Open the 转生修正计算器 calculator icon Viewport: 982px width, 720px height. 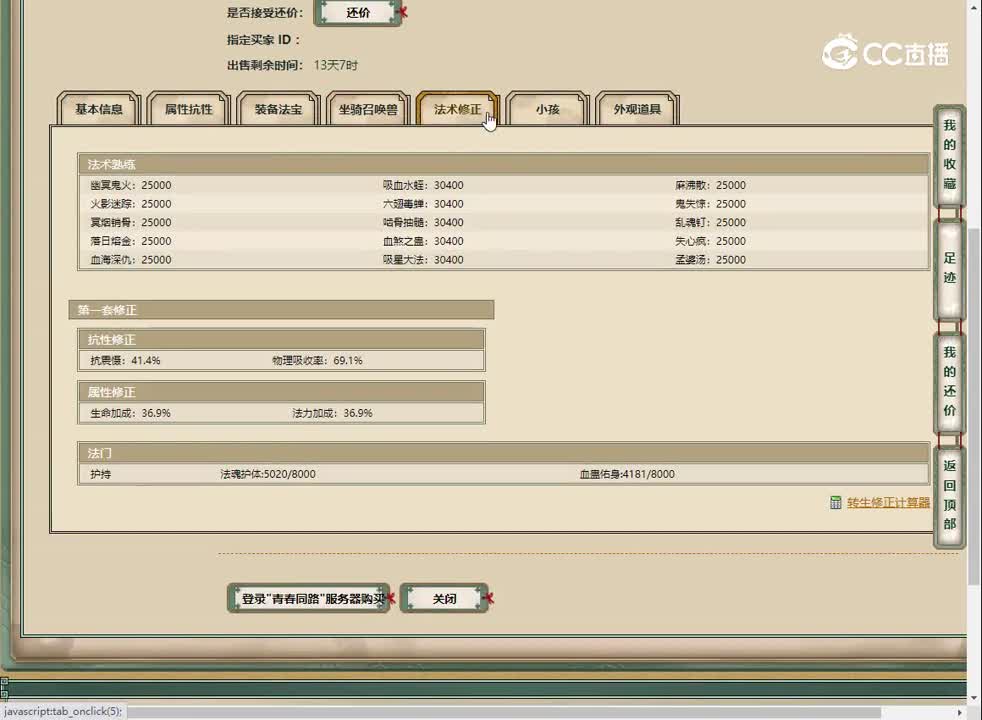coord(835,503)
